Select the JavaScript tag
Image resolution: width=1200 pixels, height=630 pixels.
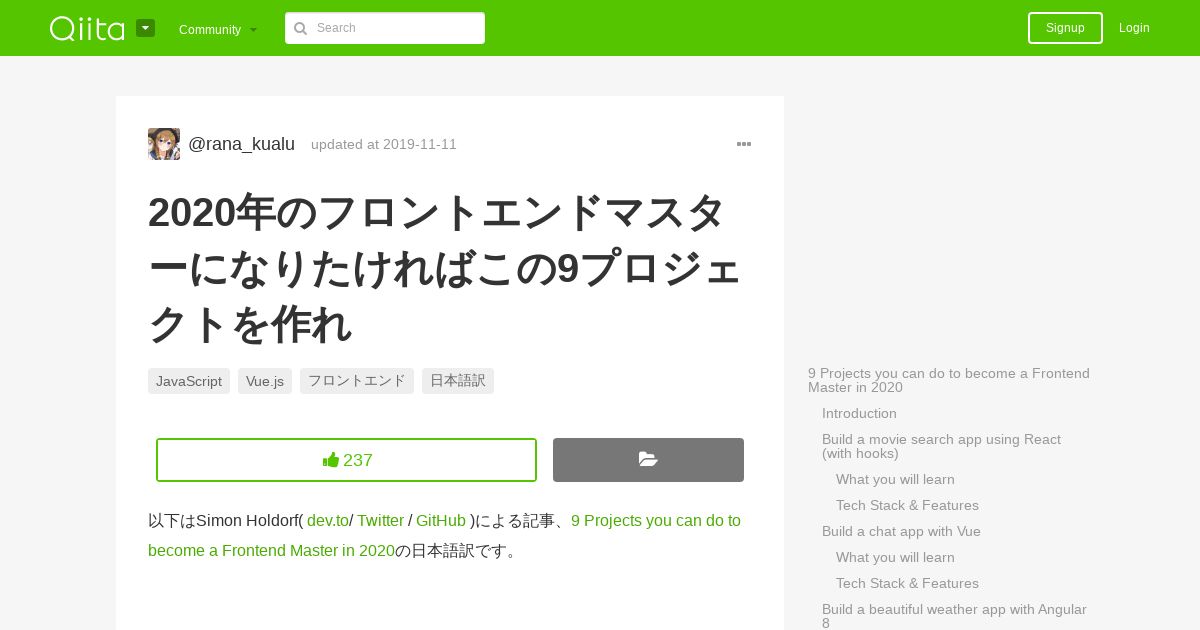tap(189, 381)
